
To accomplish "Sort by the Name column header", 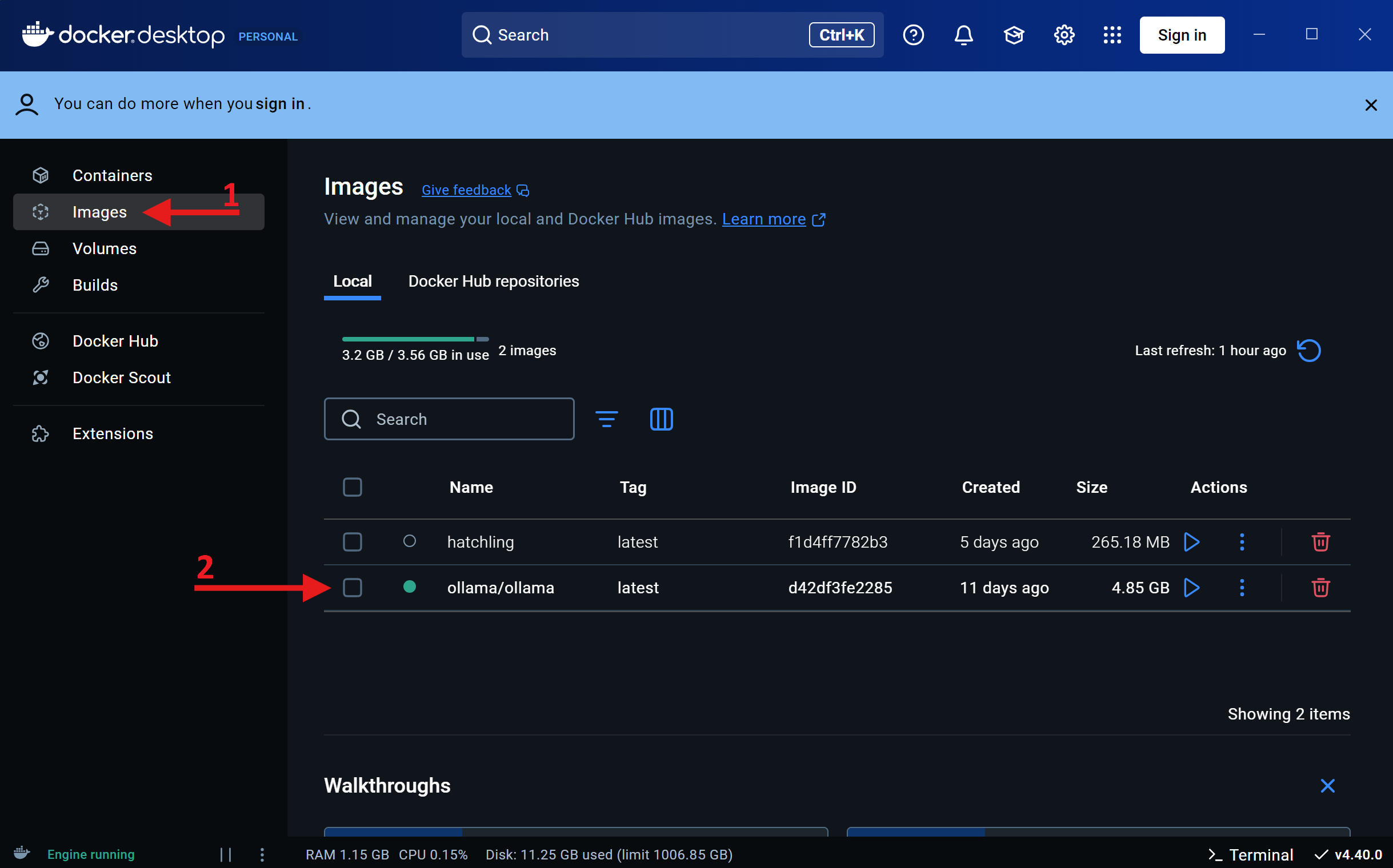I will 471,487.
